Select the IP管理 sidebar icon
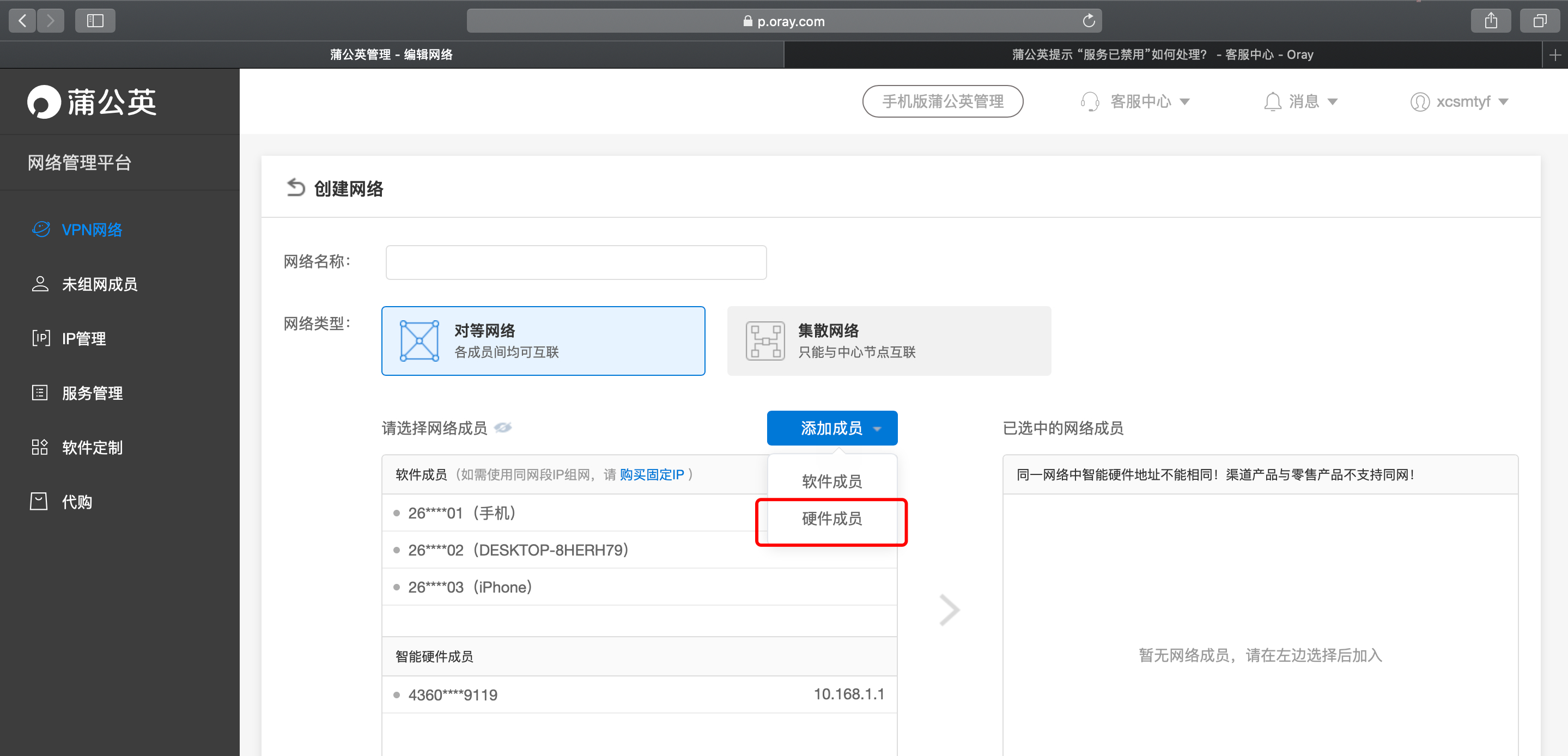This screenshot has height=756, width=1568. 40,338
